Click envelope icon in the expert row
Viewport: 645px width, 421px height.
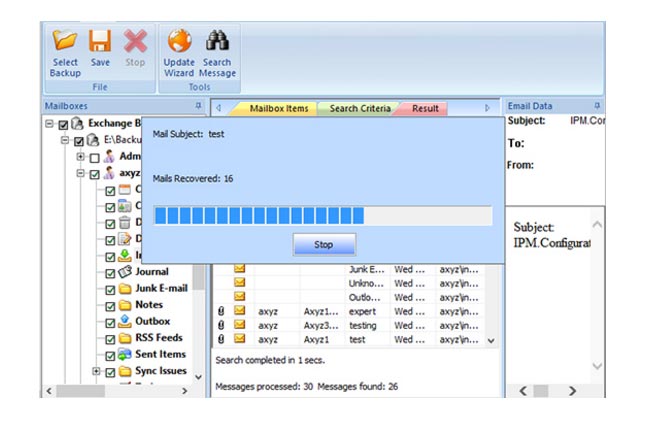(x=239, y=311)
